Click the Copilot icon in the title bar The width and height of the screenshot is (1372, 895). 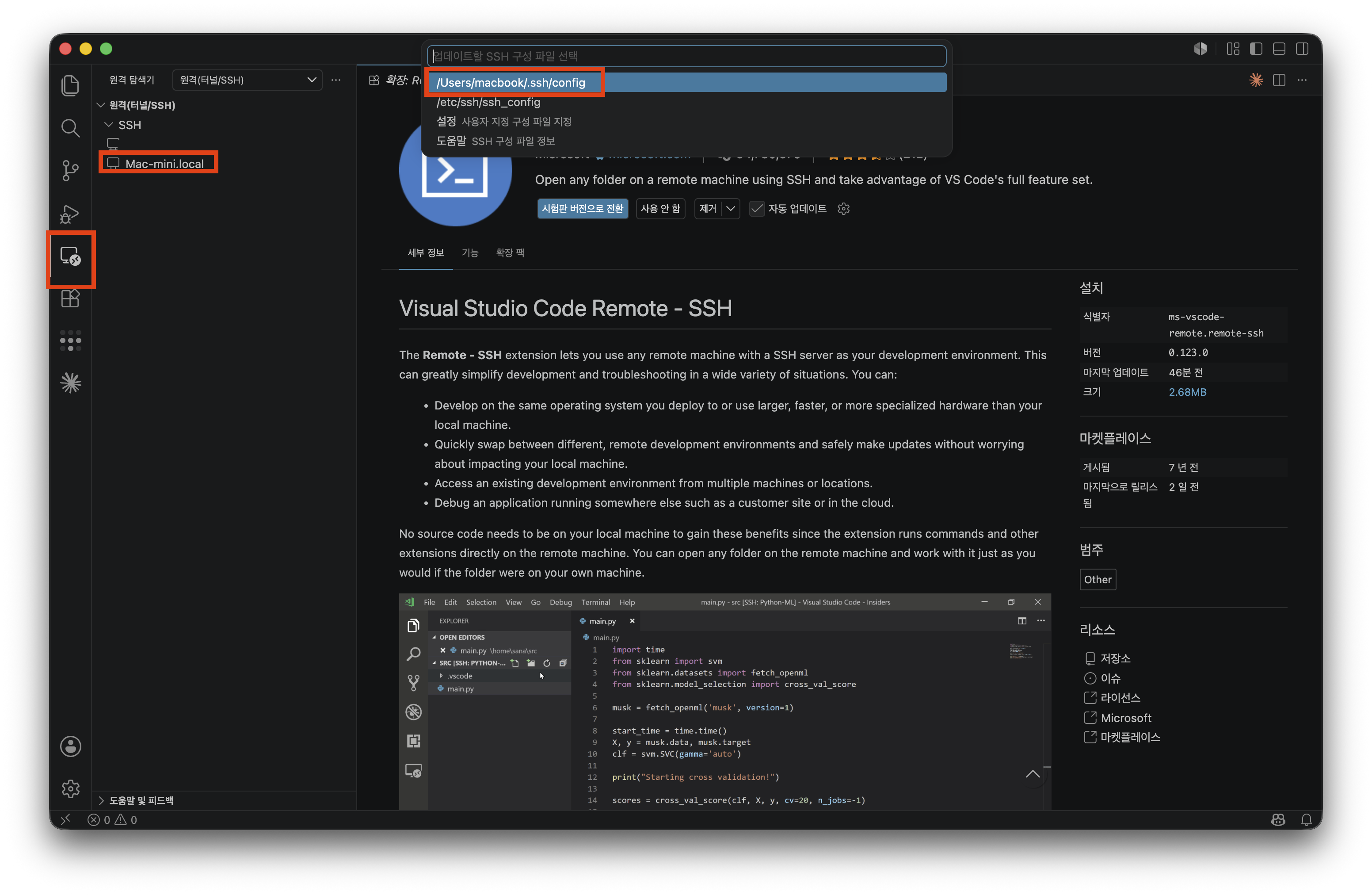[1201, 49]
